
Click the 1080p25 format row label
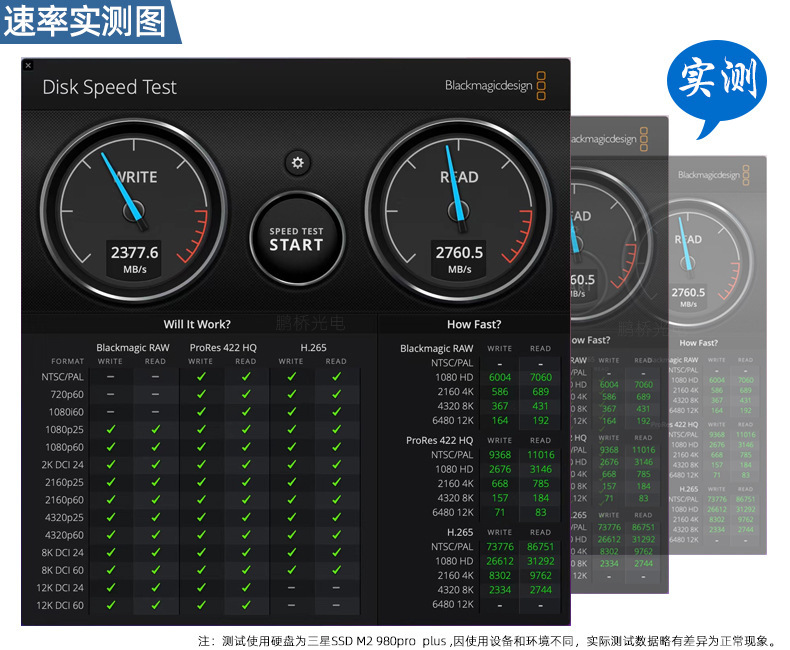[x=64, y=430]
